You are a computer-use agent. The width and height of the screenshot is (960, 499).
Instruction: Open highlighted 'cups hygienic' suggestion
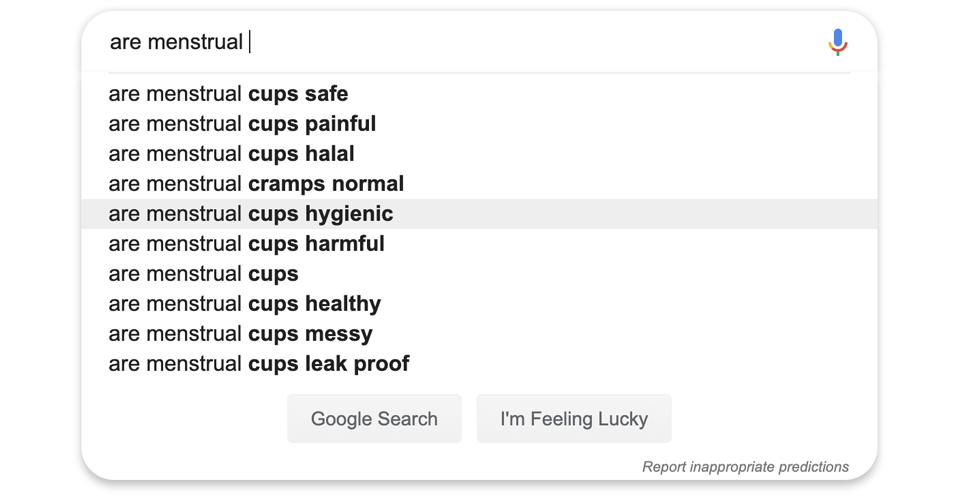tap(479, 214)
